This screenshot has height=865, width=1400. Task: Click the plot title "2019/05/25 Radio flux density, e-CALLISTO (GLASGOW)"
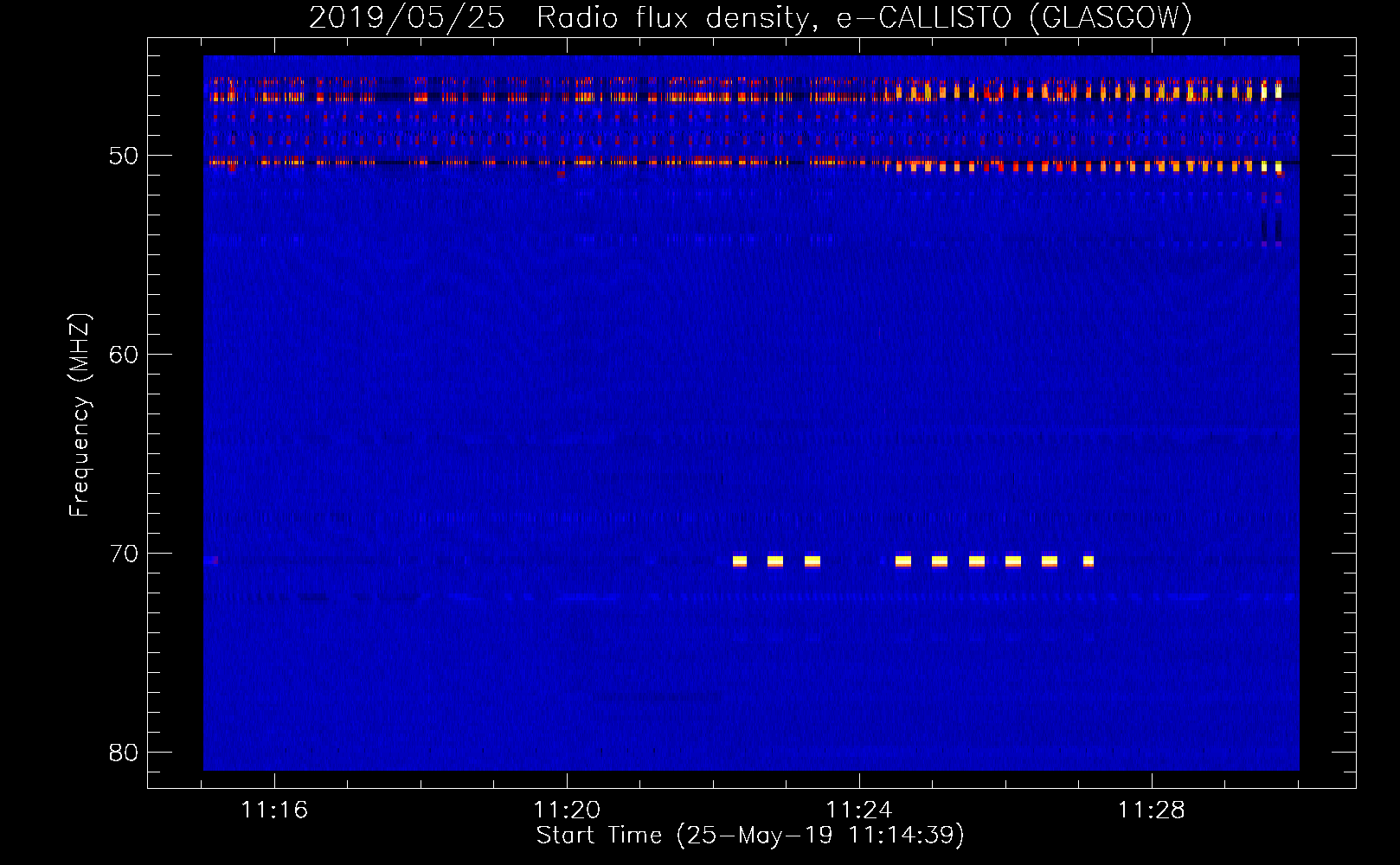tap(750, 17)
